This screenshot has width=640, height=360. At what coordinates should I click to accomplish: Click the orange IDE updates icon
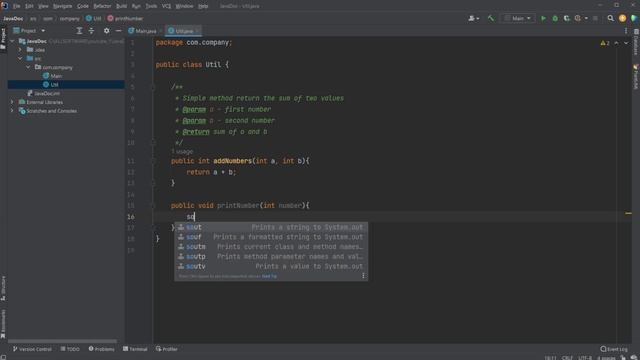622,18
